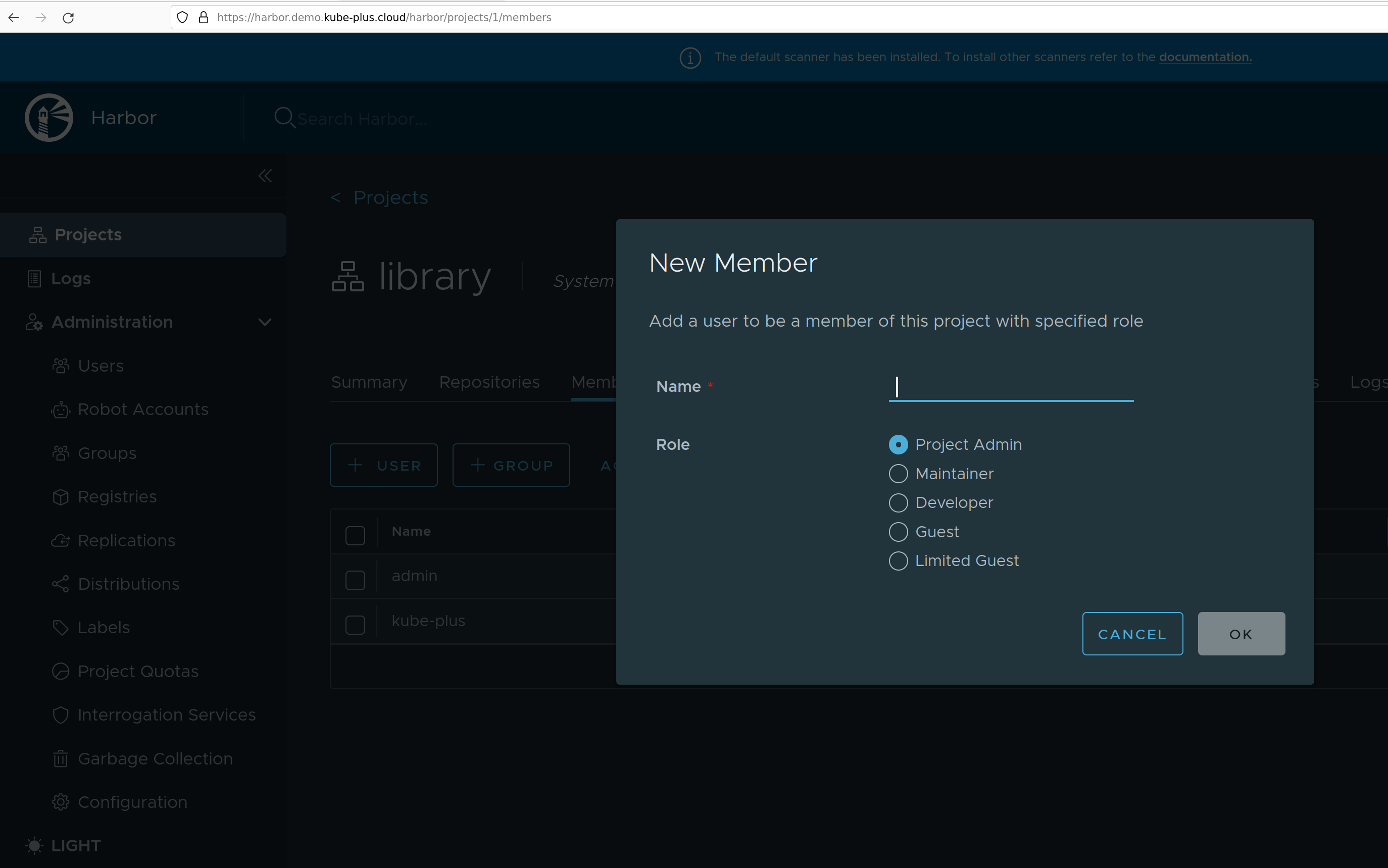Open Registries in the sidebar
This screenshot has height=868, width=1388.
(x=117, y=496)
